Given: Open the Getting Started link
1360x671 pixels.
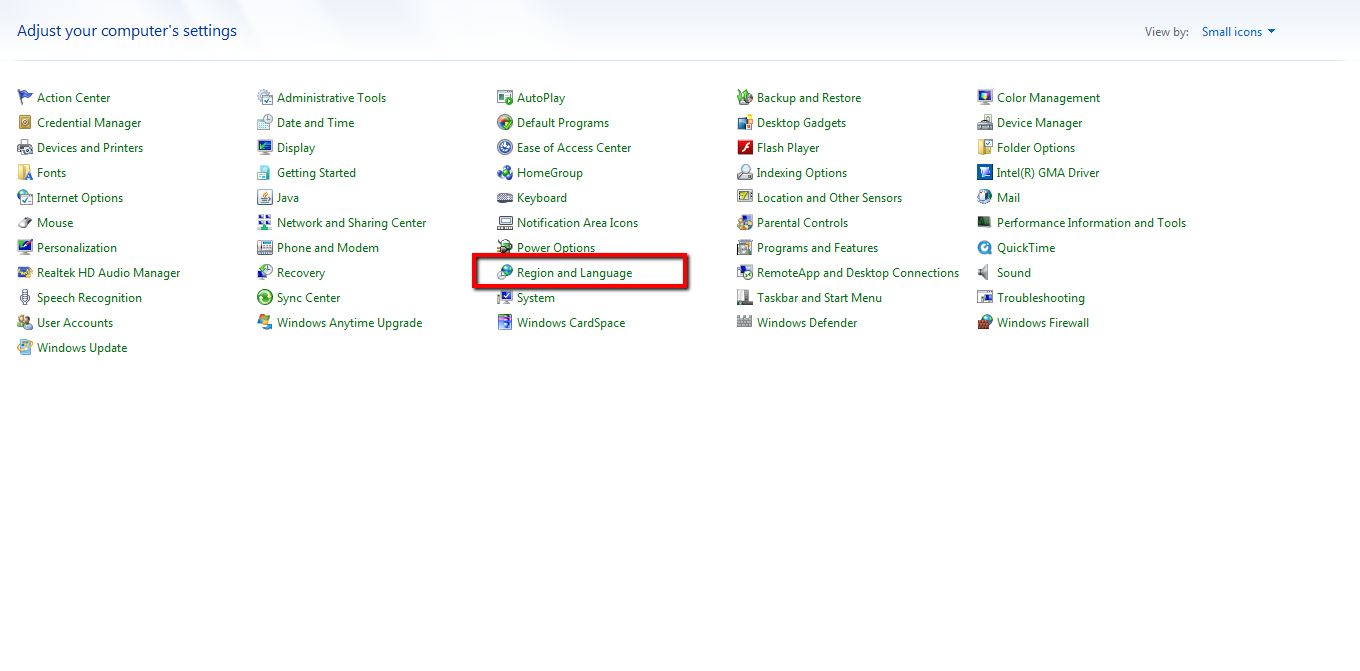Looking at the screenshot, I should point(316,173).
